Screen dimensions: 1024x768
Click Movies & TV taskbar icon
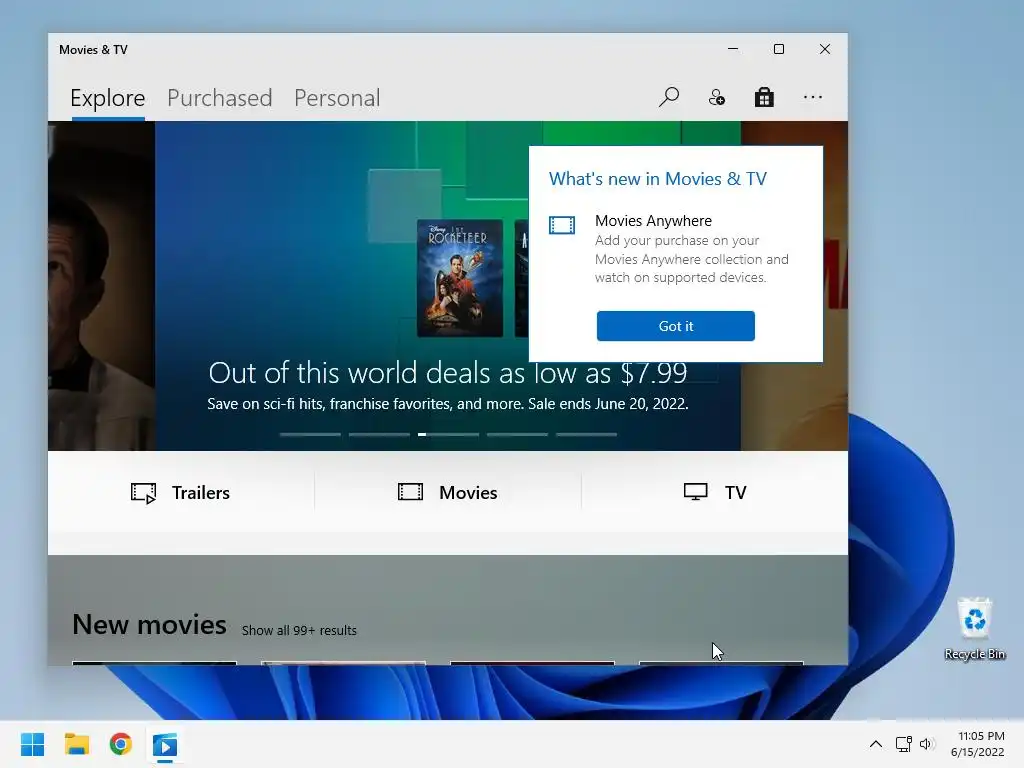coord(165,744)
